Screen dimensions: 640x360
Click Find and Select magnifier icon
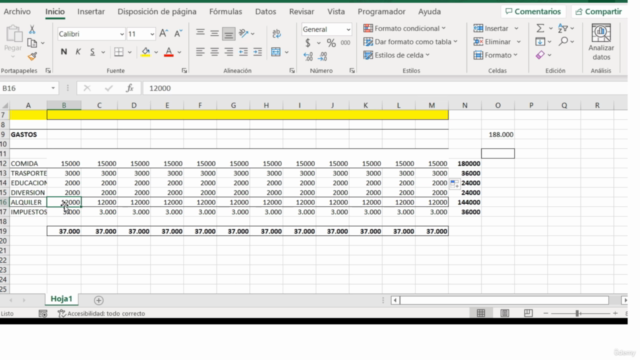click(x=564, y=41)
